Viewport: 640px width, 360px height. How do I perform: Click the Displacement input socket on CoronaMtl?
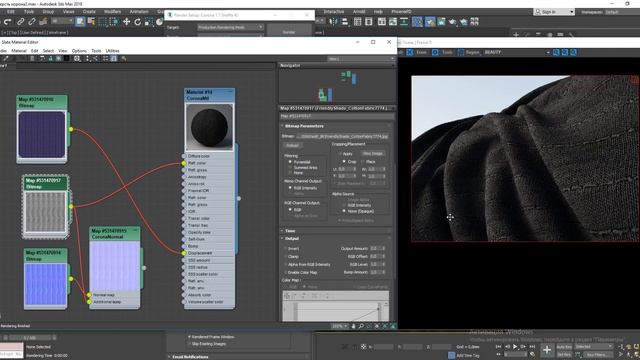[184, 253]
